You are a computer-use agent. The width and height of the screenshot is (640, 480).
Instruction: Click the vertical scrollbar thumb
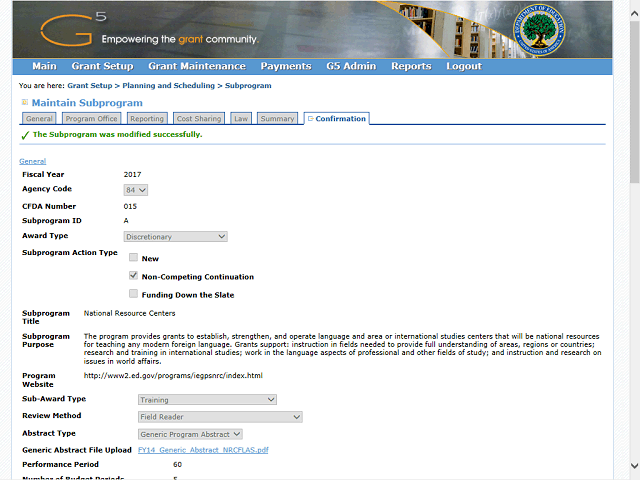[634, 102]
